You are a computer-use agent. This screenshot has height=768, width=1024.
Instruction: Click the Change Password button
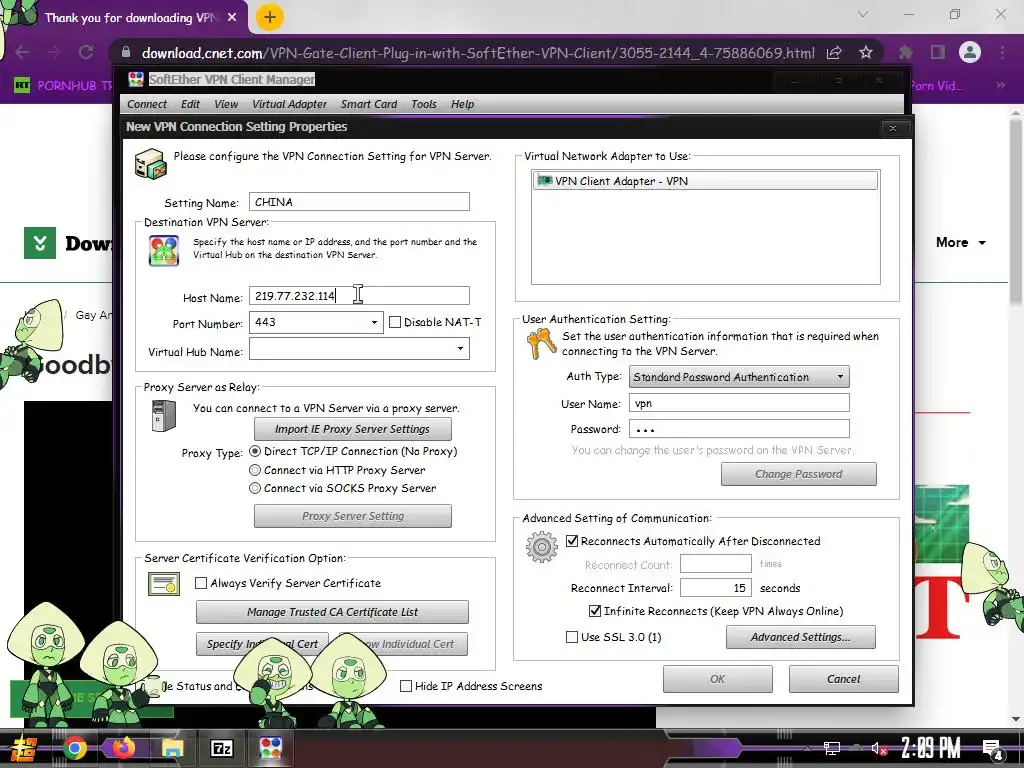click(799, 474)
